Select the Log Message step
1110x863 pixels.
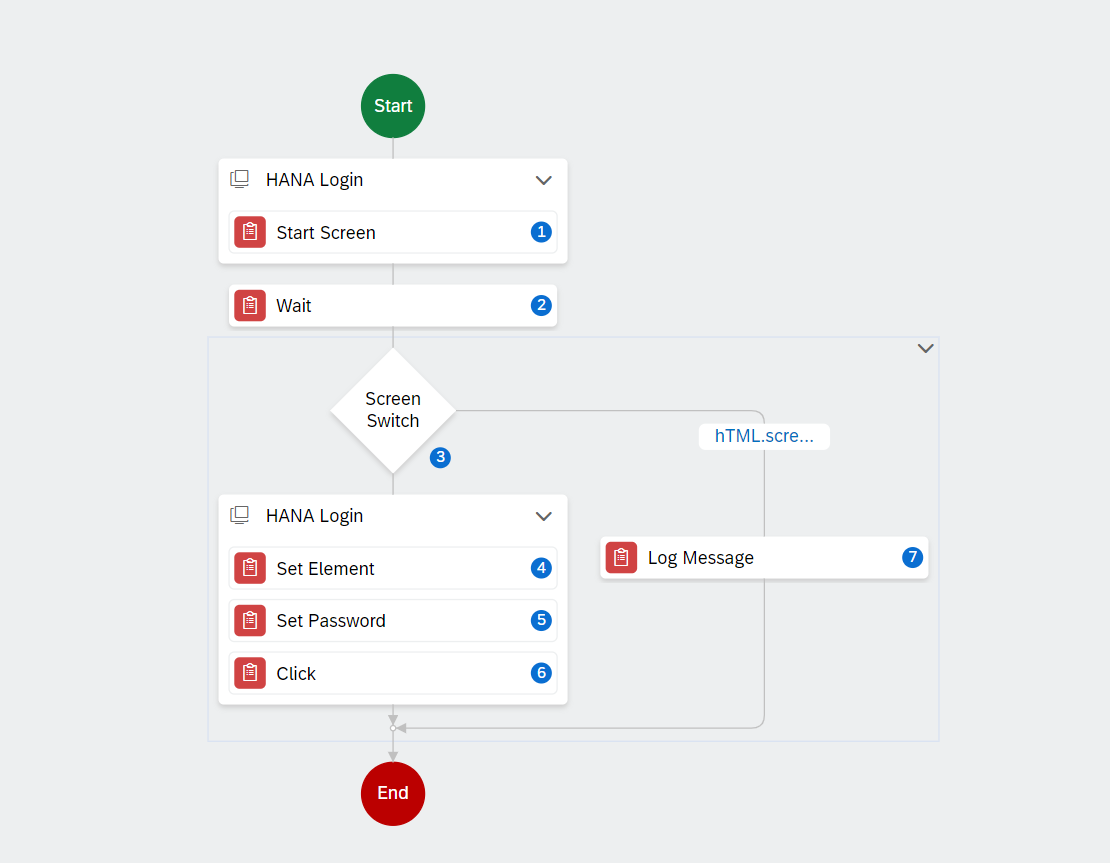click(765, 558)
